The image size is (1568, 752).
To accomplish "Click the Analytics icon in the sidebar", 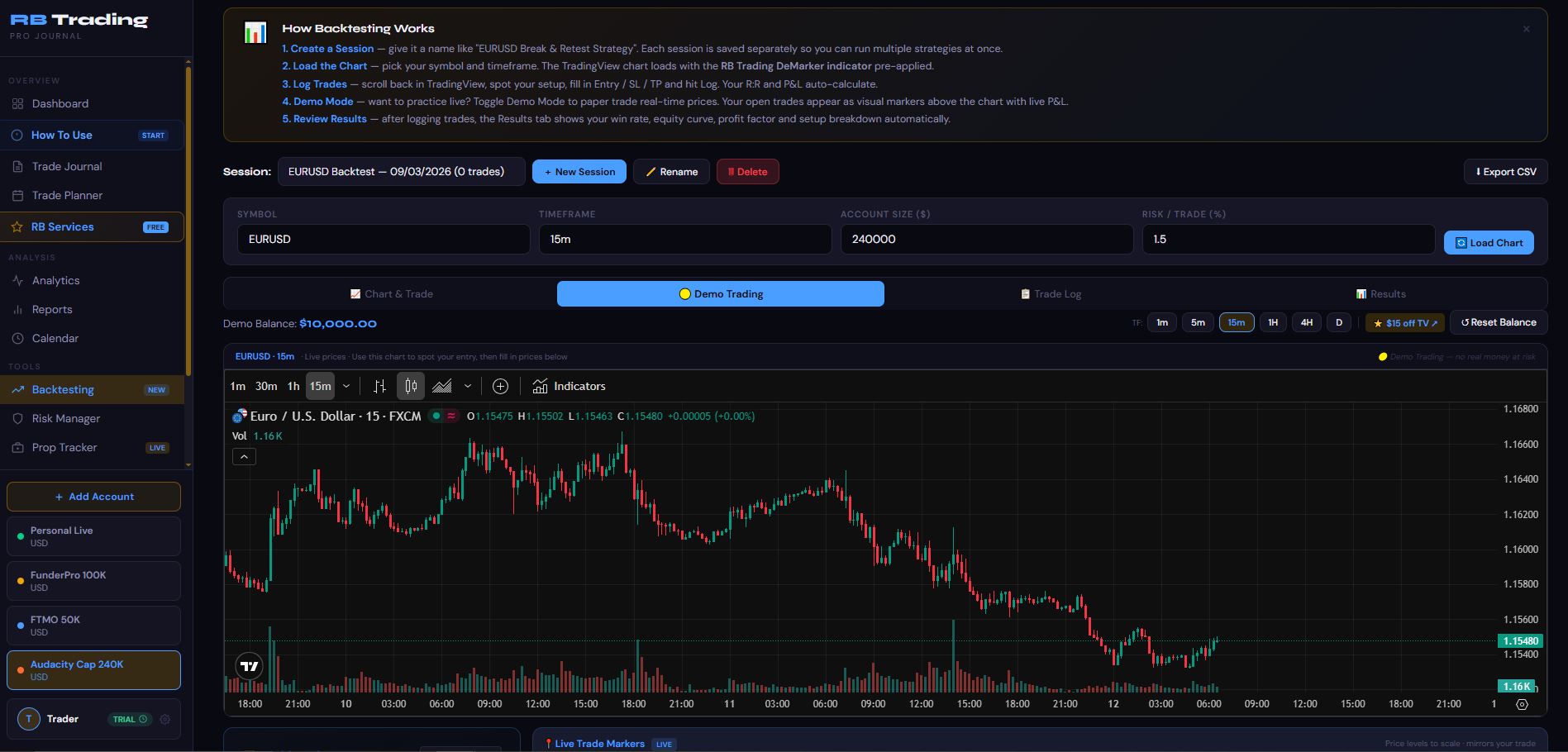I will tap(17, 280).
